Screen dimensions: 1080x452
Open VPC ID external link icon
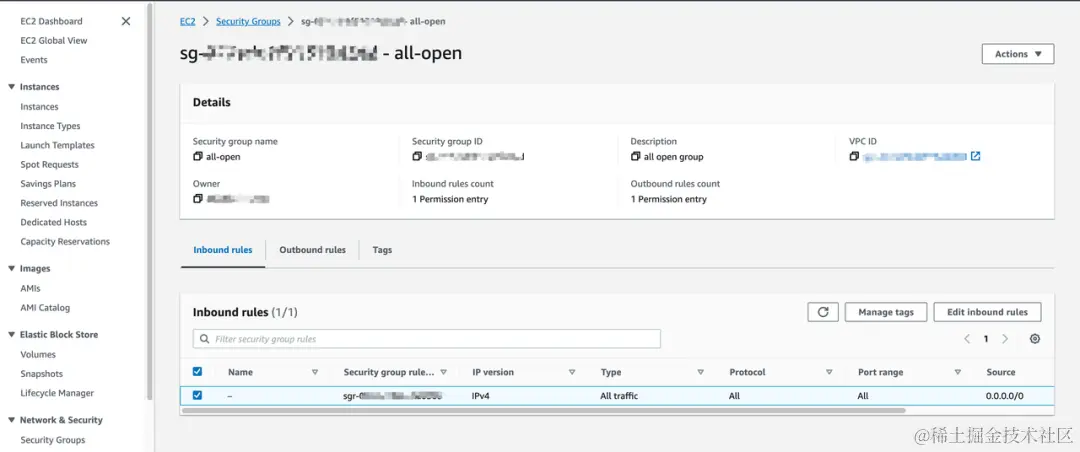click(x=975, y=156)
